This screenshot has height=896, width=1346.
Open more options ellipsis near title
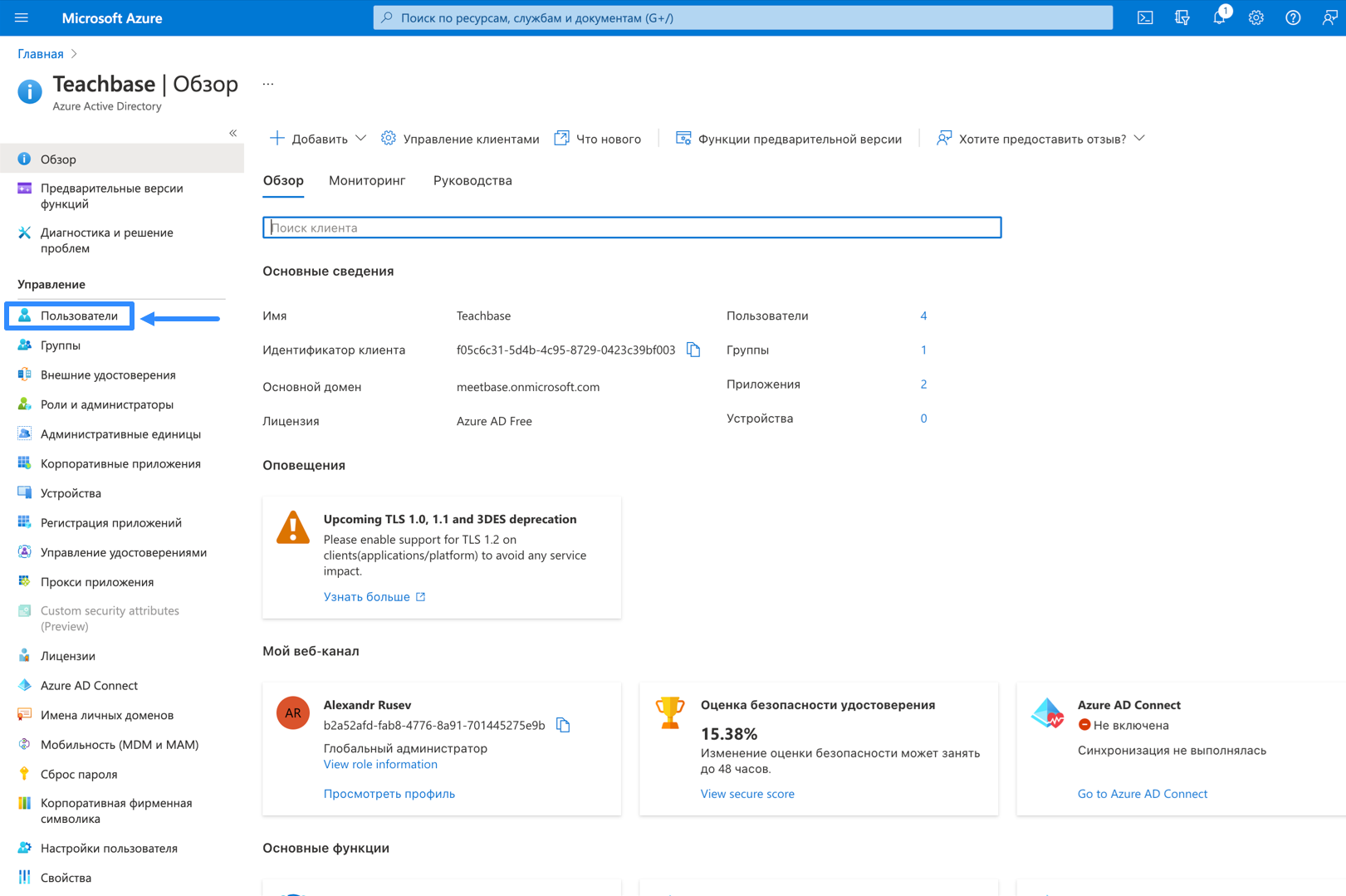pos(268,84)
